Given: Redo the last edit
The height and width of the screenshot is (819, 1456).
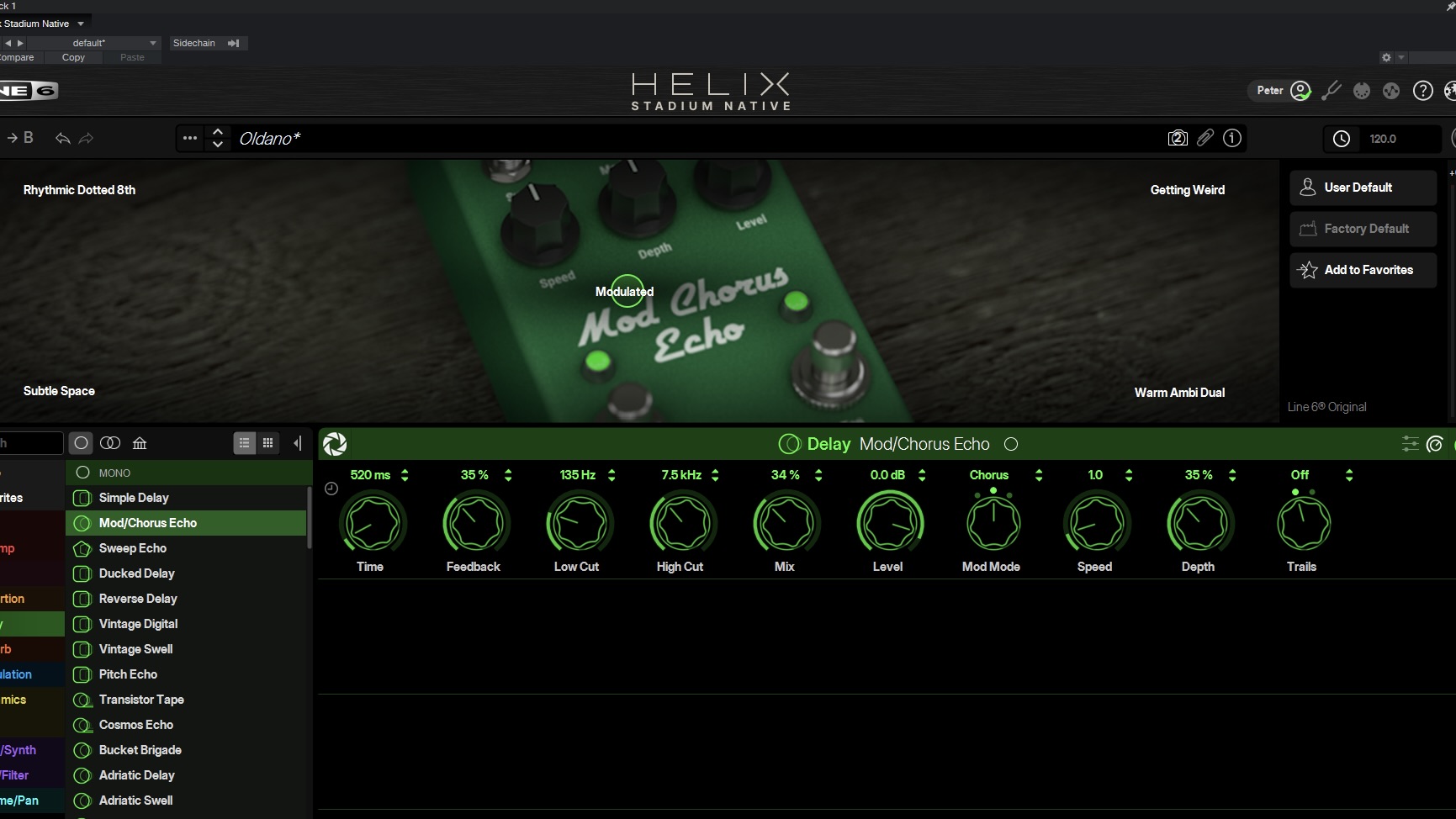Looking at the screenshot, I should [x=86, y=138].
